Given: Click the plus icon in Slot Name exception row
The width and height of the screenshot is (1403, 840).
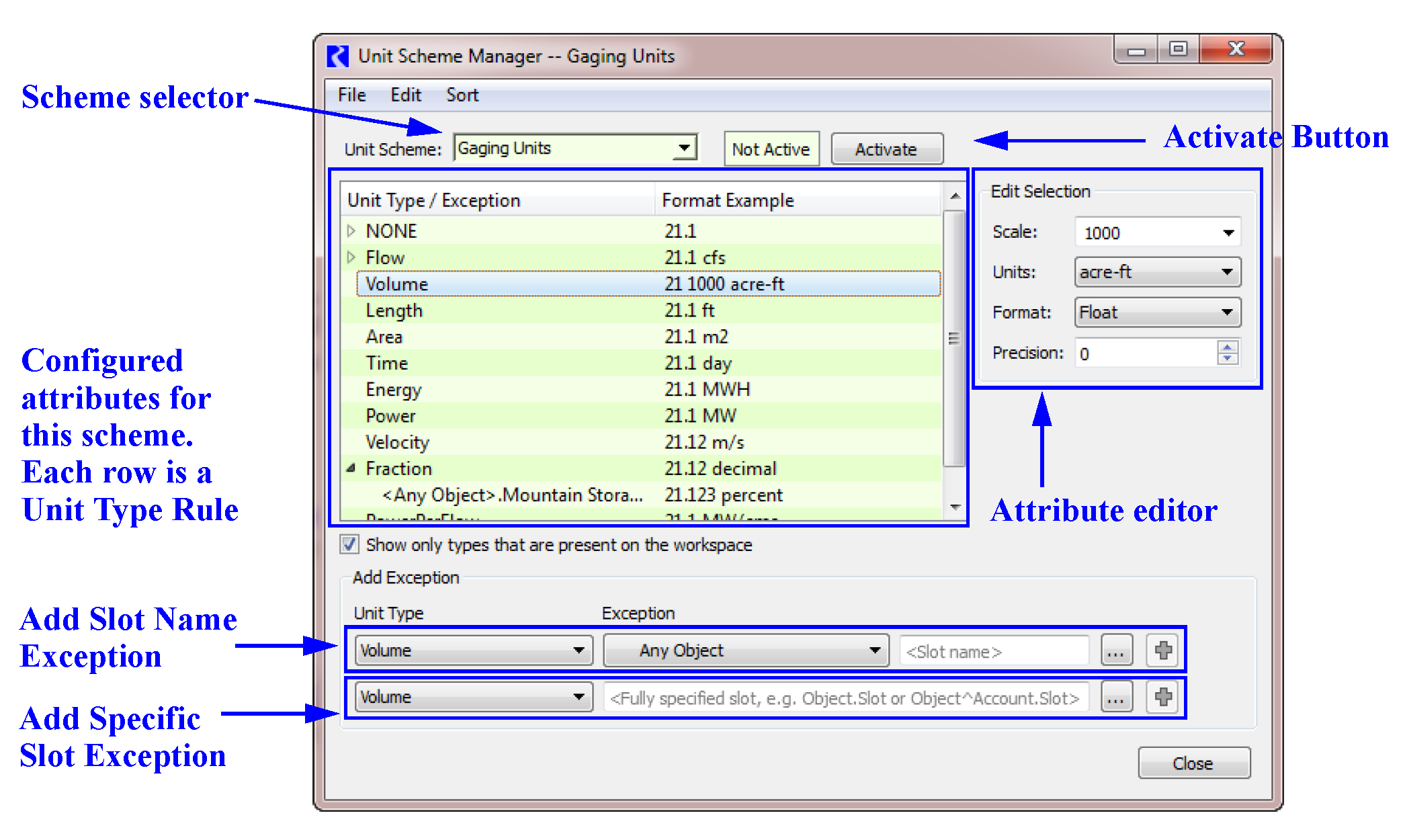Looking at the screenshot, I should tap(1163, 650).
